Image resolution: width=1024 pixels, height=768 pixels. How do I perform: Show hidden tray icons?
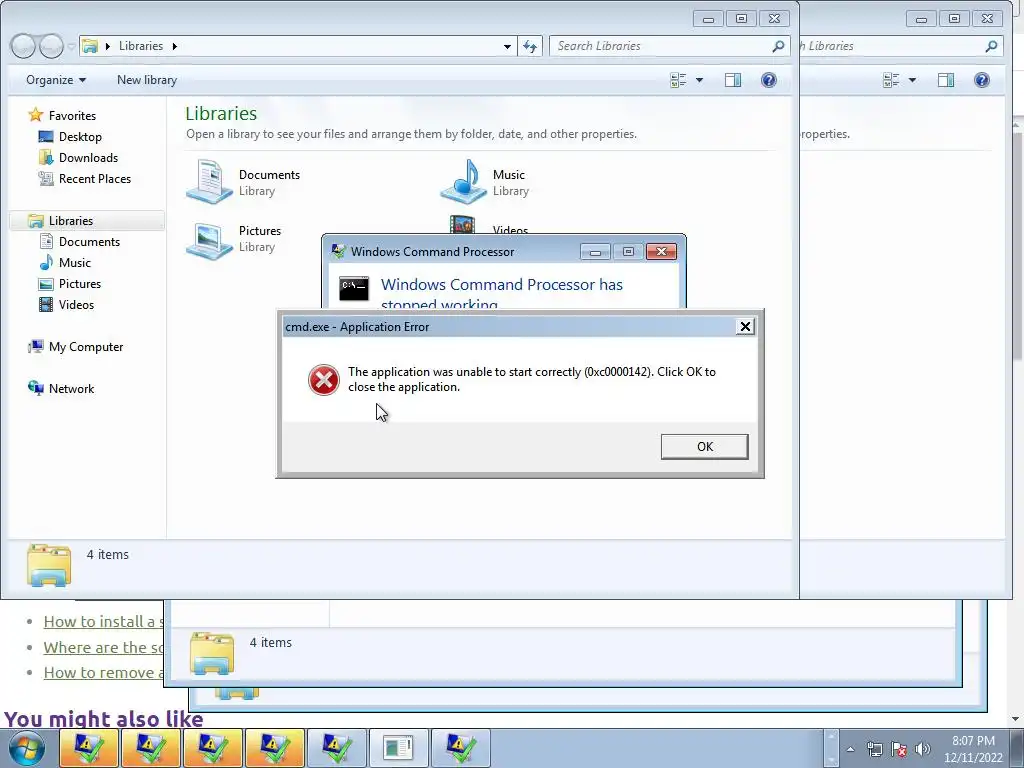point(850,749)
